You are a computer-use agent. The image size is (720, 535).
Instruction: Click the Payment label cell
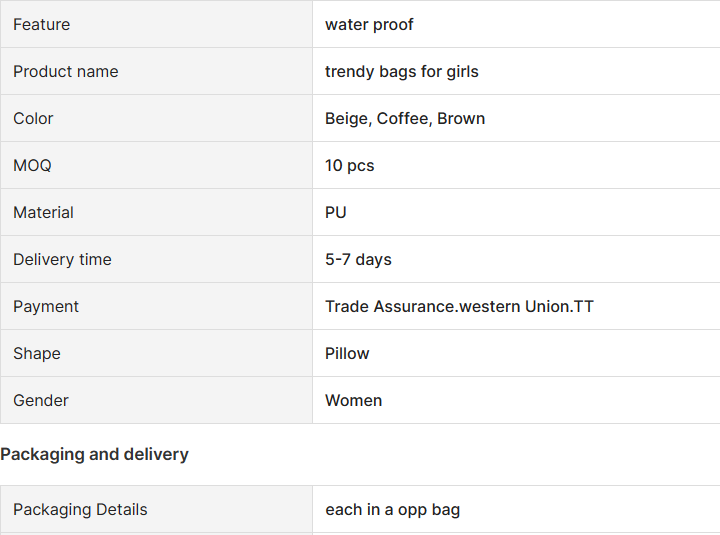click(156, 306)
